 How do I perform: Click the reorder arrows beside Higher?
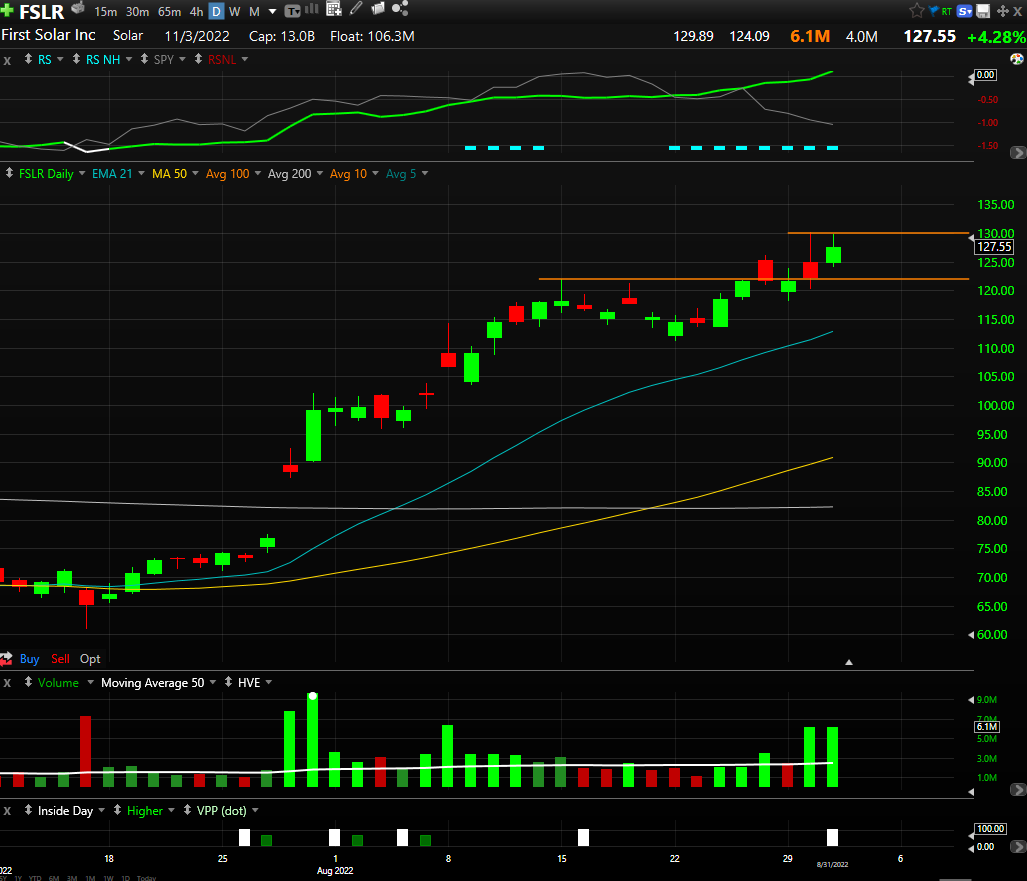tap(117, 810)
